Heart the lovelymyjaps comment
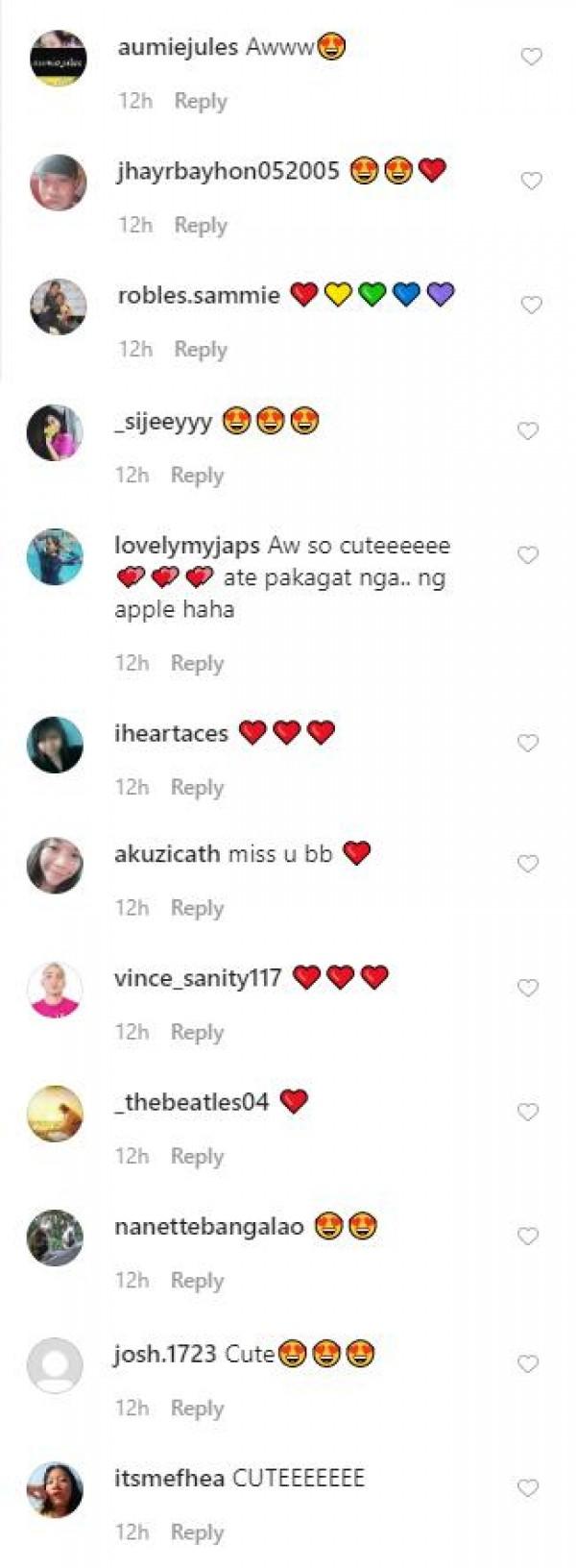This screenshot has height=1568, width=576. (x=528, y=554)
